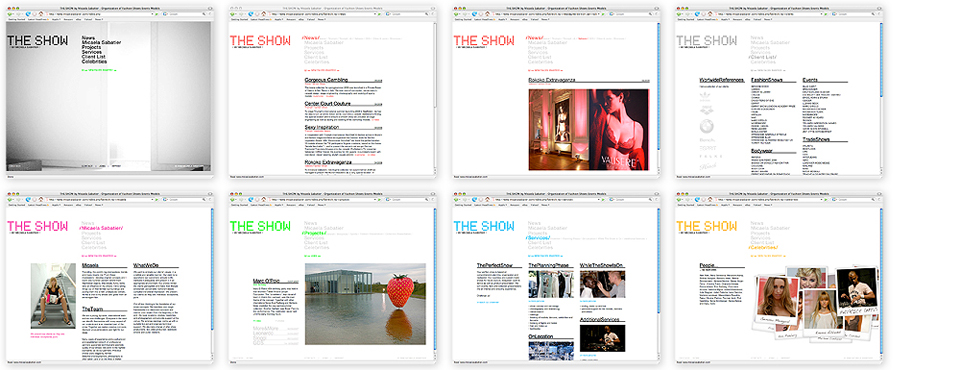Click the Reload icon in the orange Celebrities window
The image size is (960, 370).
[x=697, y=200]
